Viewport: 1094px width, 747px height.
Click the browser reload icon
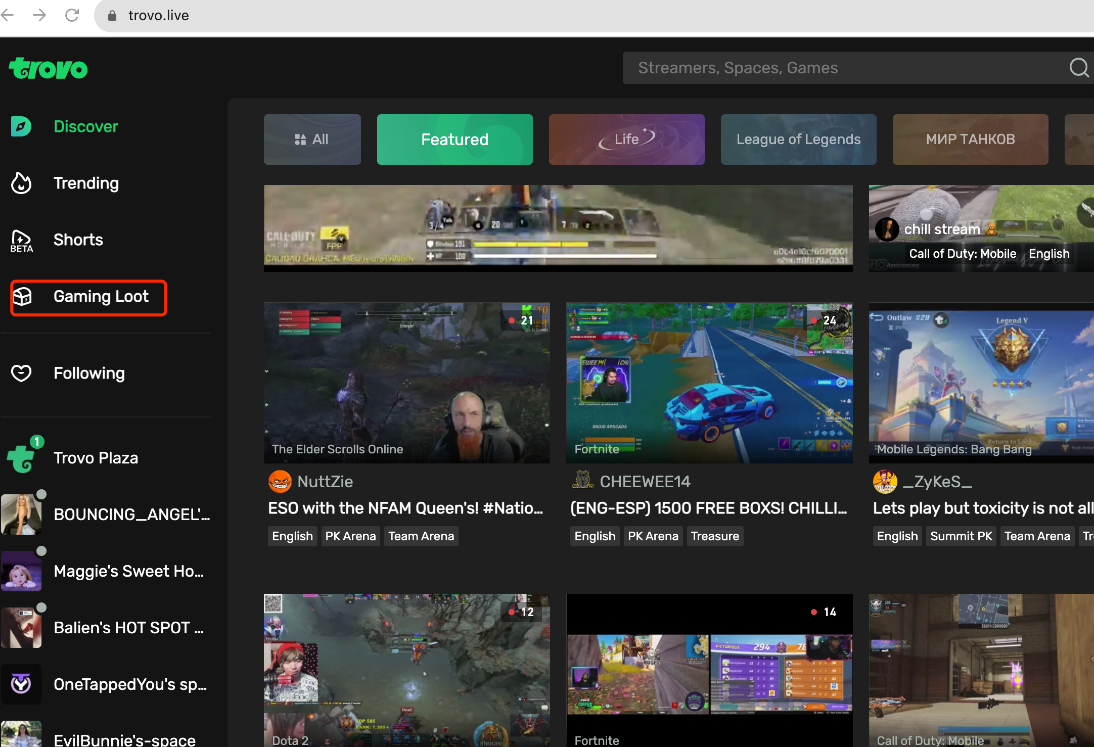coord(72,15)
